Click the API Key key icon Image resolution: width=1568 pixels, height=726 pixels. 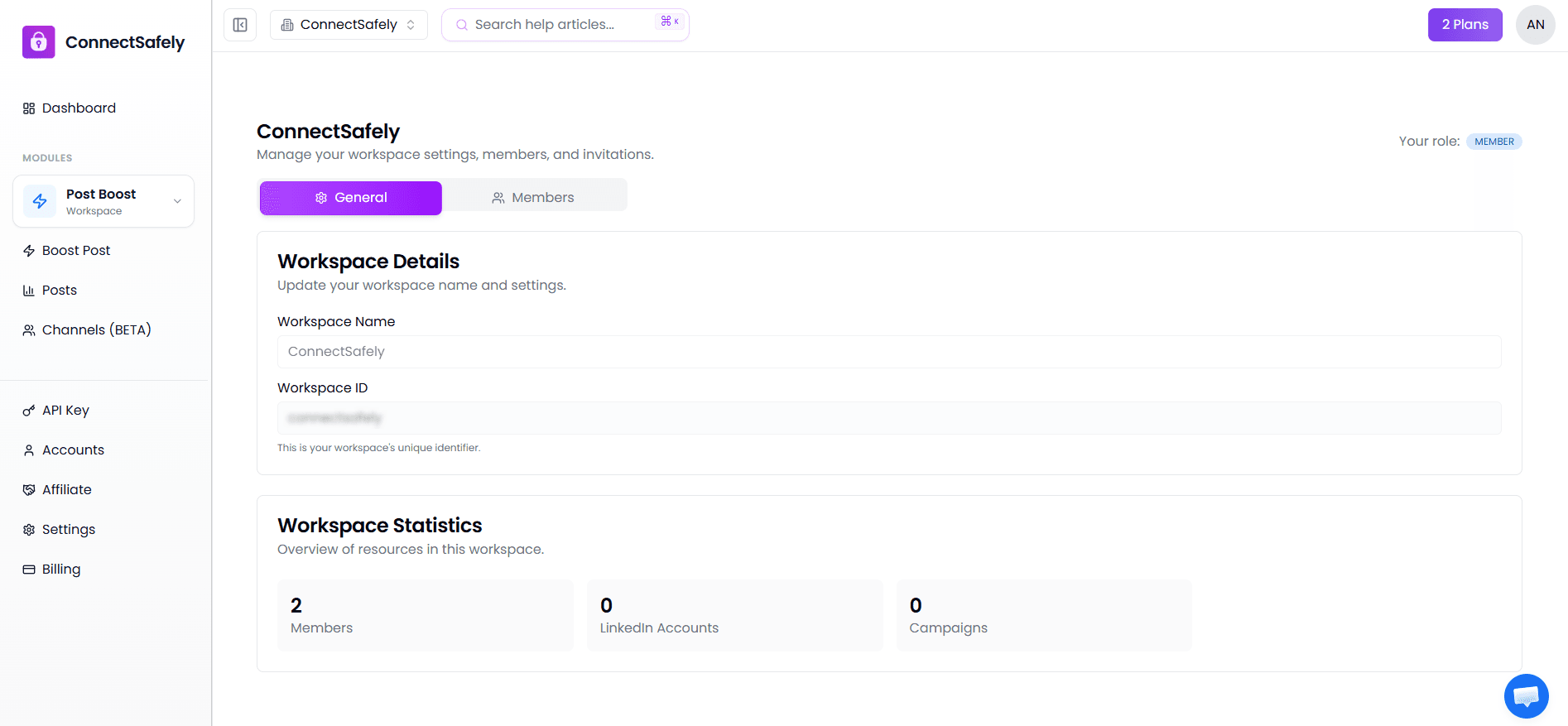pos(29,411)
